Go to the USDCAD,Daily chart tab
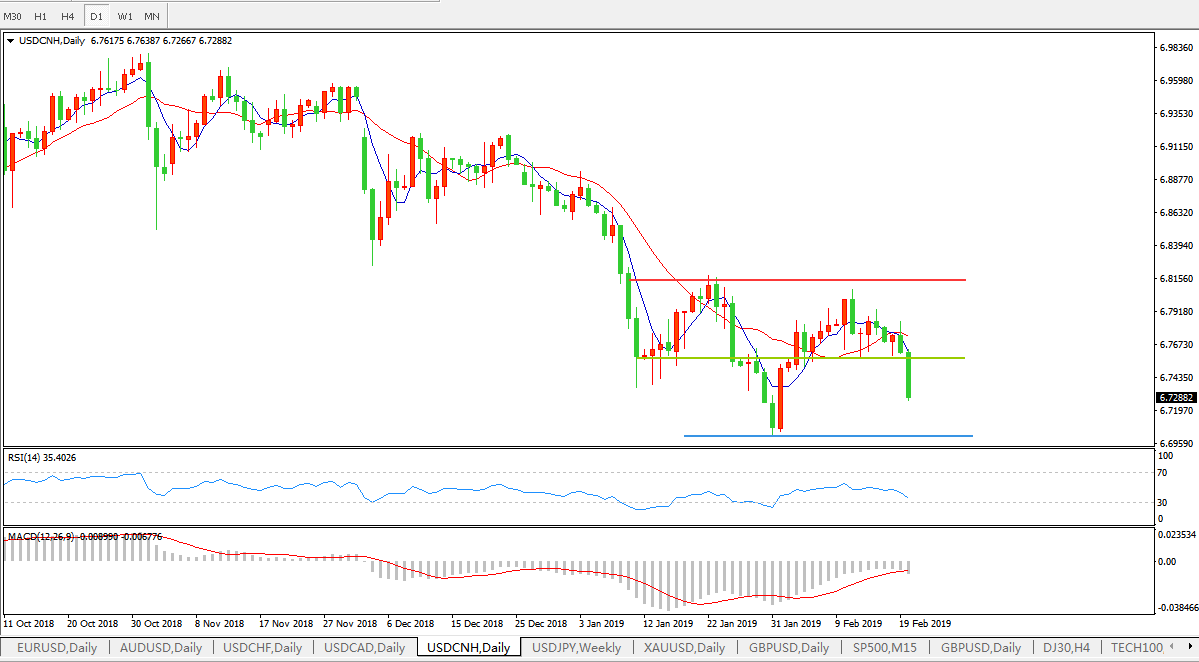The width and height of the screenshot is (1199, 662). point(365,648)
